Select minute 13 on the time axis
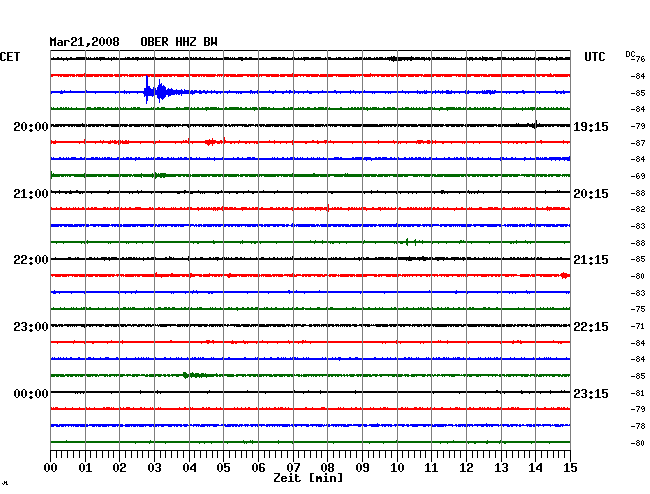The image size is (650, 494). (x=501, y=468)
